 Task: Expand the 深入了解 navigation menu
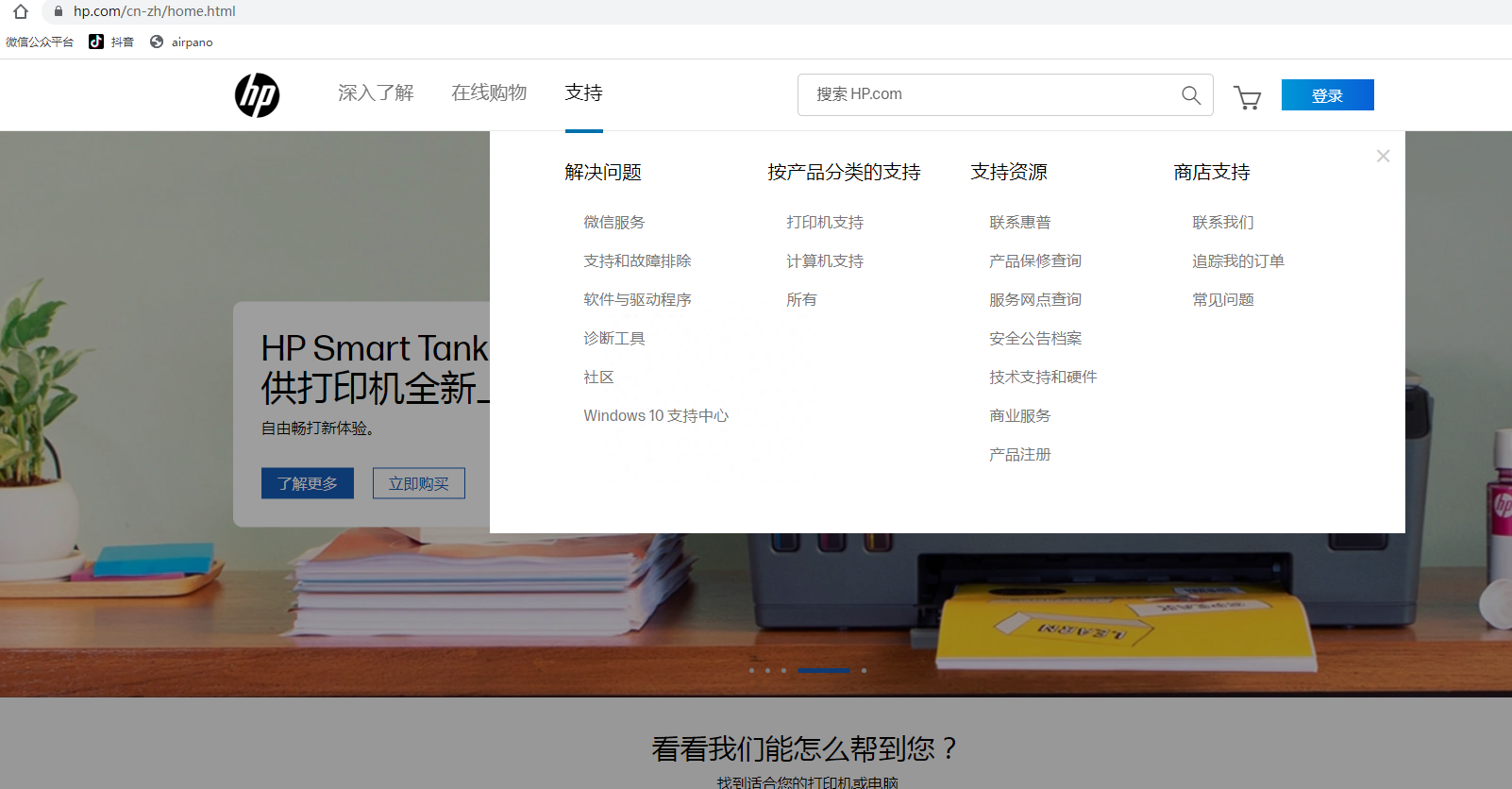[376, 92]
